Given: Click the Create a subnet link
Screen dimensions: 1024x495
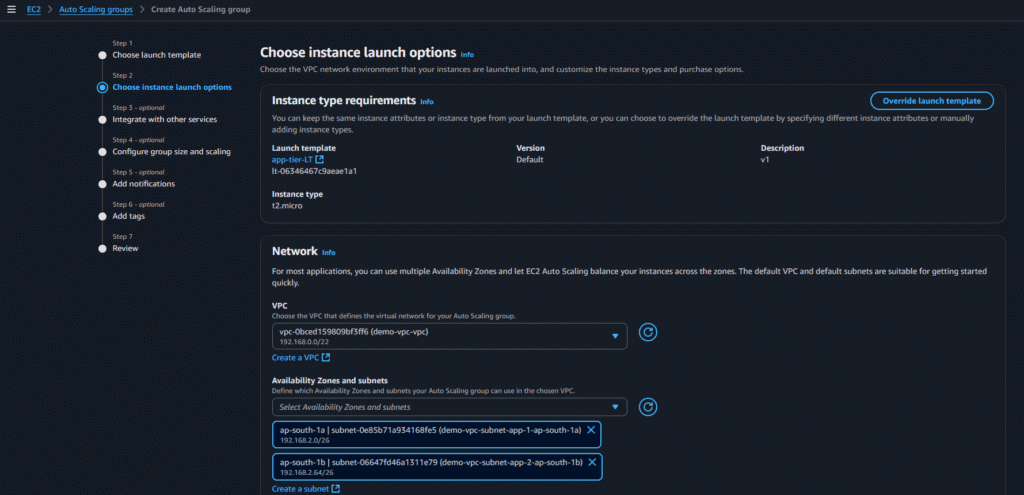Looking at the screenshot, I should [301, 488].
